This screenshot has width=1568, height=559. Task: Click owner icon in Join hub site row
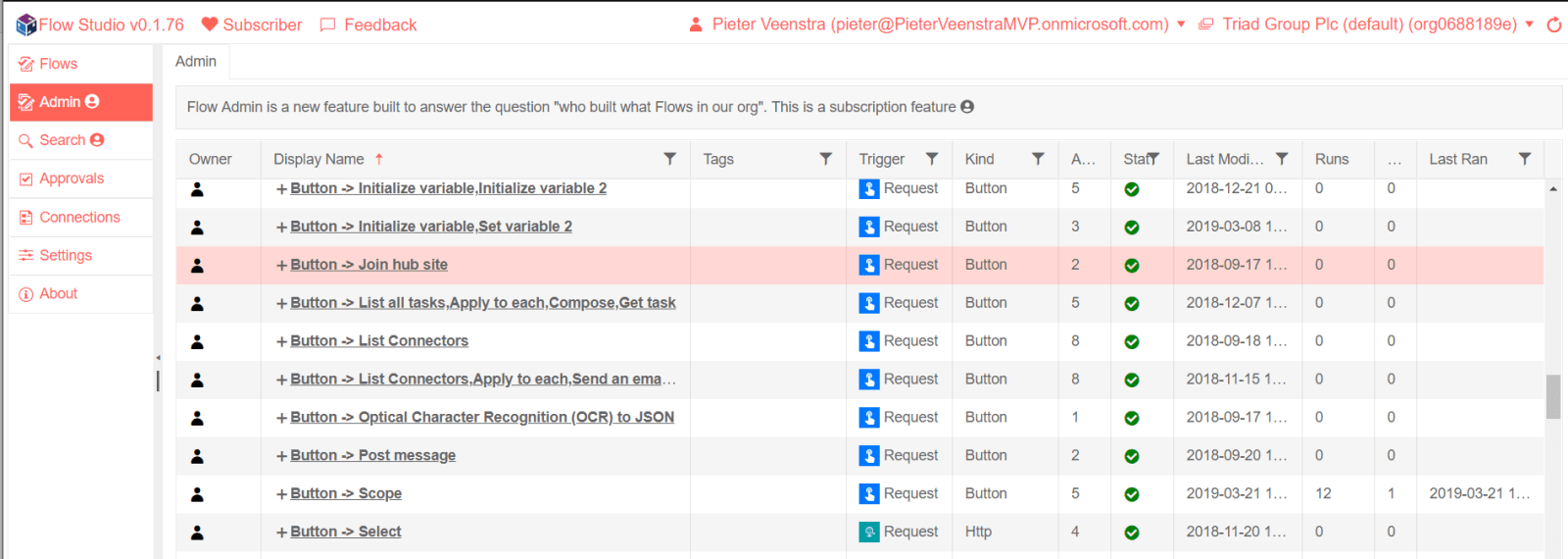coord(197,265)
